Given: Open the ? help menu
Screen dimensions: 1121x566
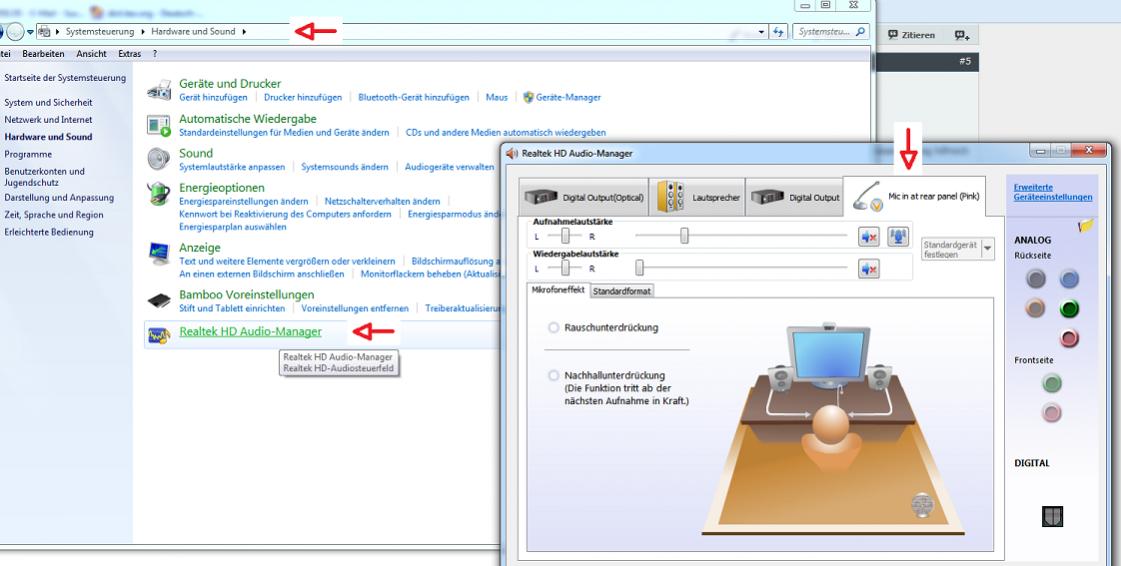Looking at the screenshot, I should click(154, 54).
